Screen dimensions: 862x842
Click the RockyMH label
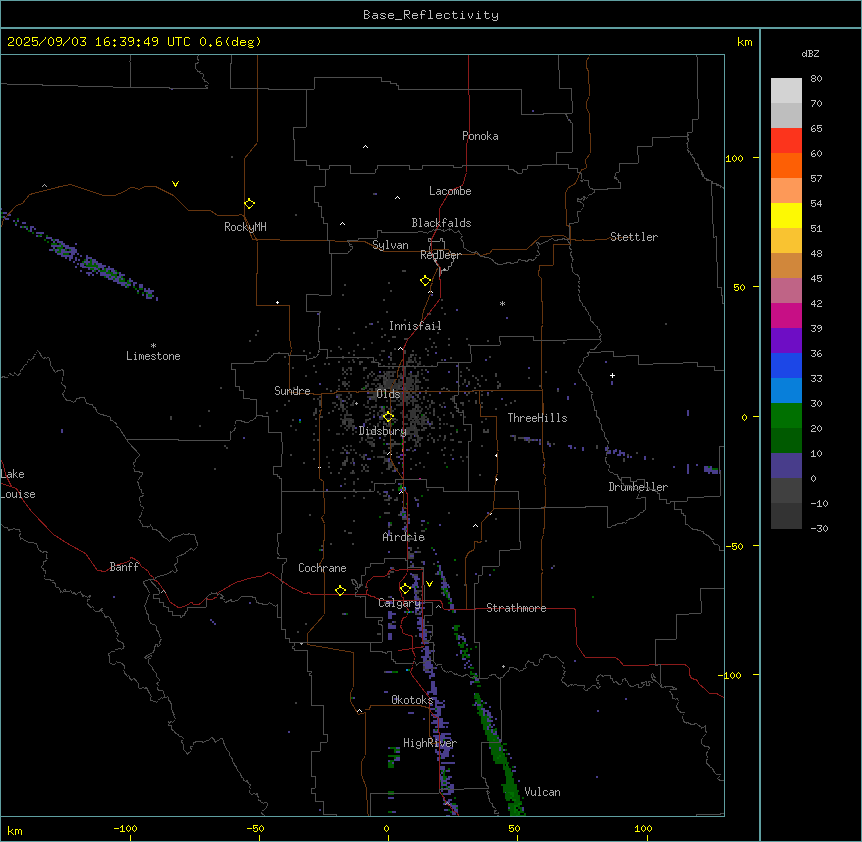click(245, 227)
